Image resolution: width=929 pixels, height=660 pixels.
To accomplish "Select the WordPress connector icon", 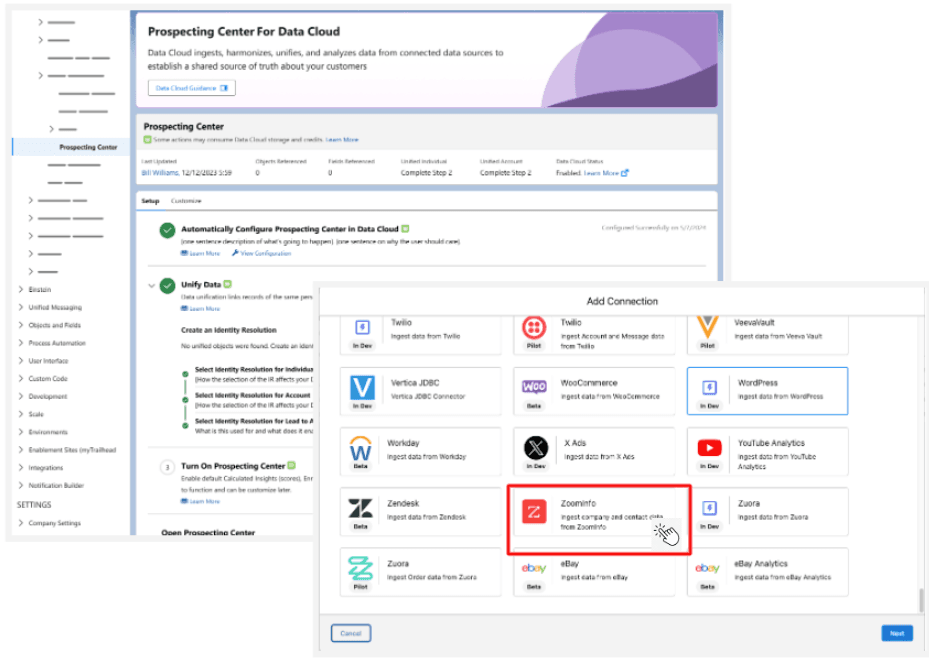I will pos(709,387).
